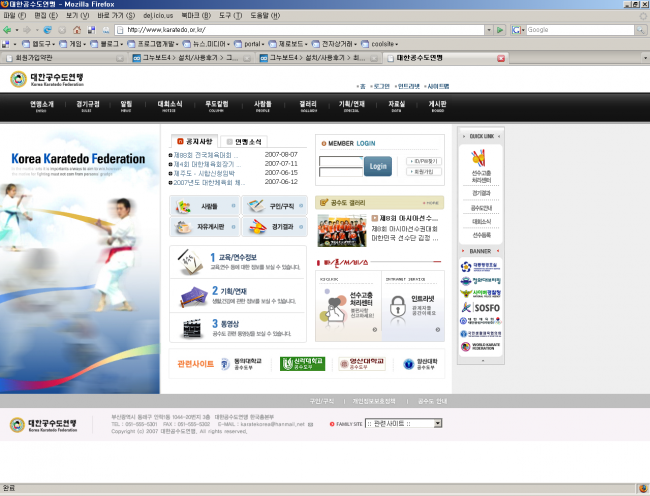
Task: Switch to the 공지사항 notice tab
Action: point(195,141)
